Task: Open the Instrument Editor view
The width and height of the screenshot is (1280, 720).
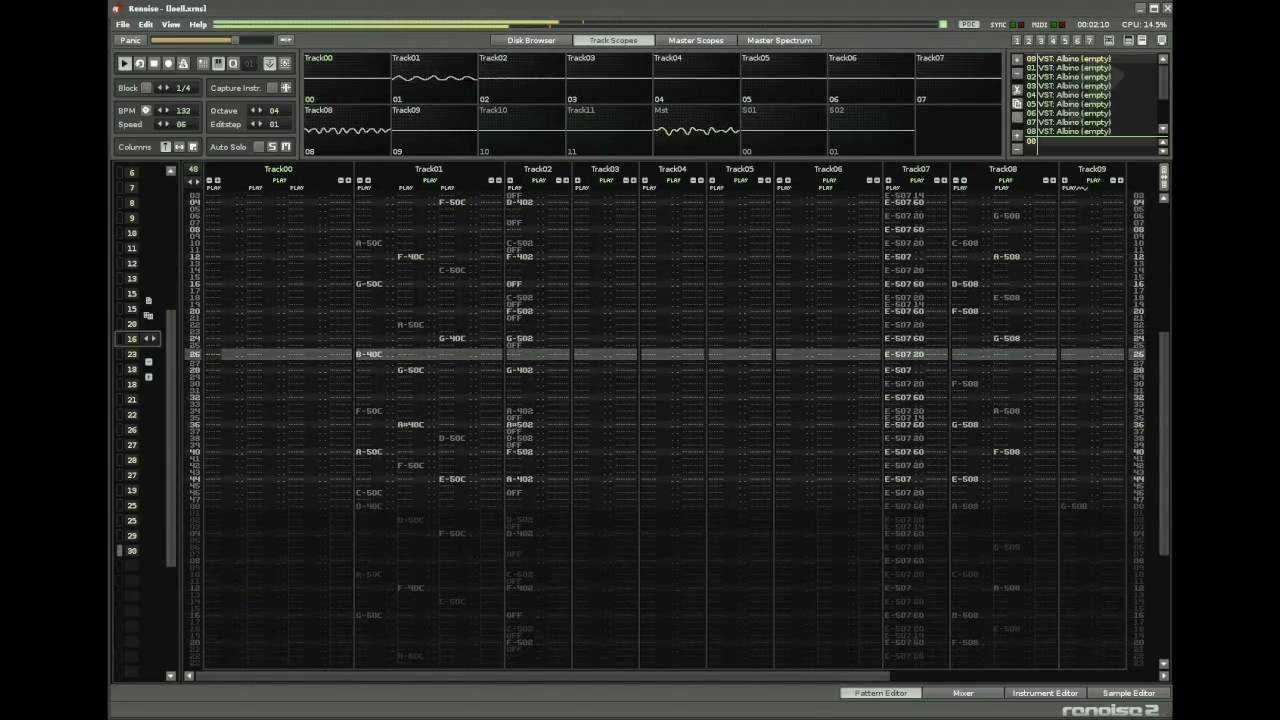Action: pos(1045,693)
